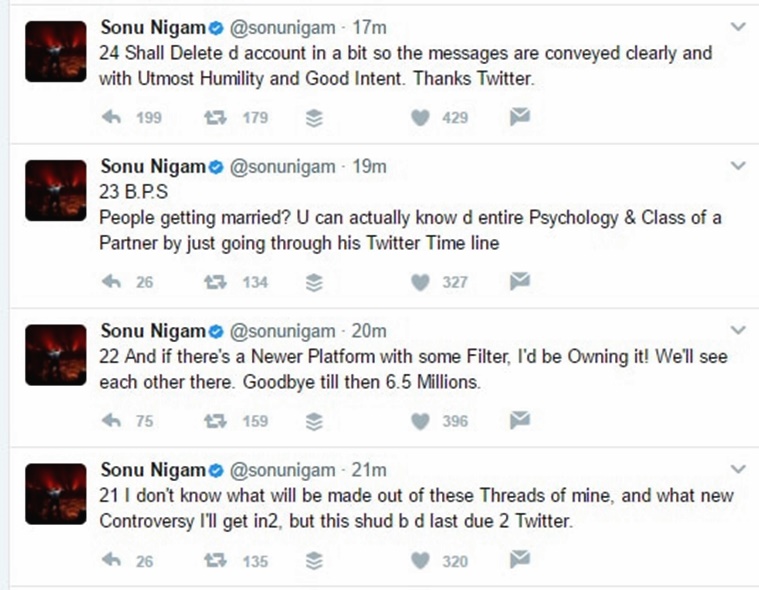The image size is (759, 590).
Task: Retweet the 'Shall Delete d account' tweet
Action: pos(215,117)
